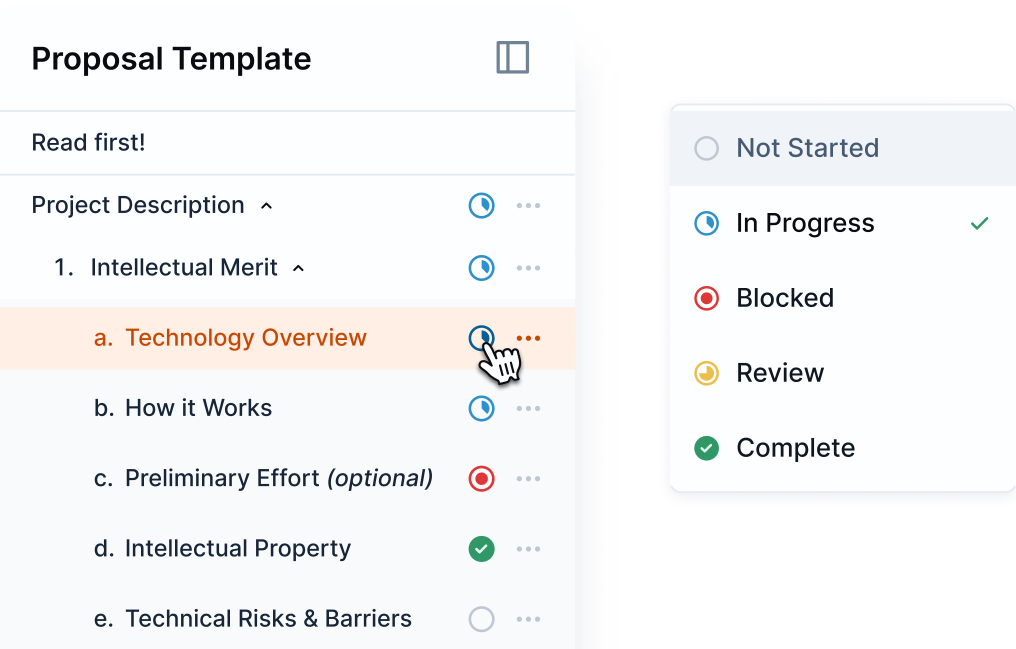Open the ellipsis menu for Technology Overview
Viewport: 1016px width, 649px height.
(x=528, y=337)
